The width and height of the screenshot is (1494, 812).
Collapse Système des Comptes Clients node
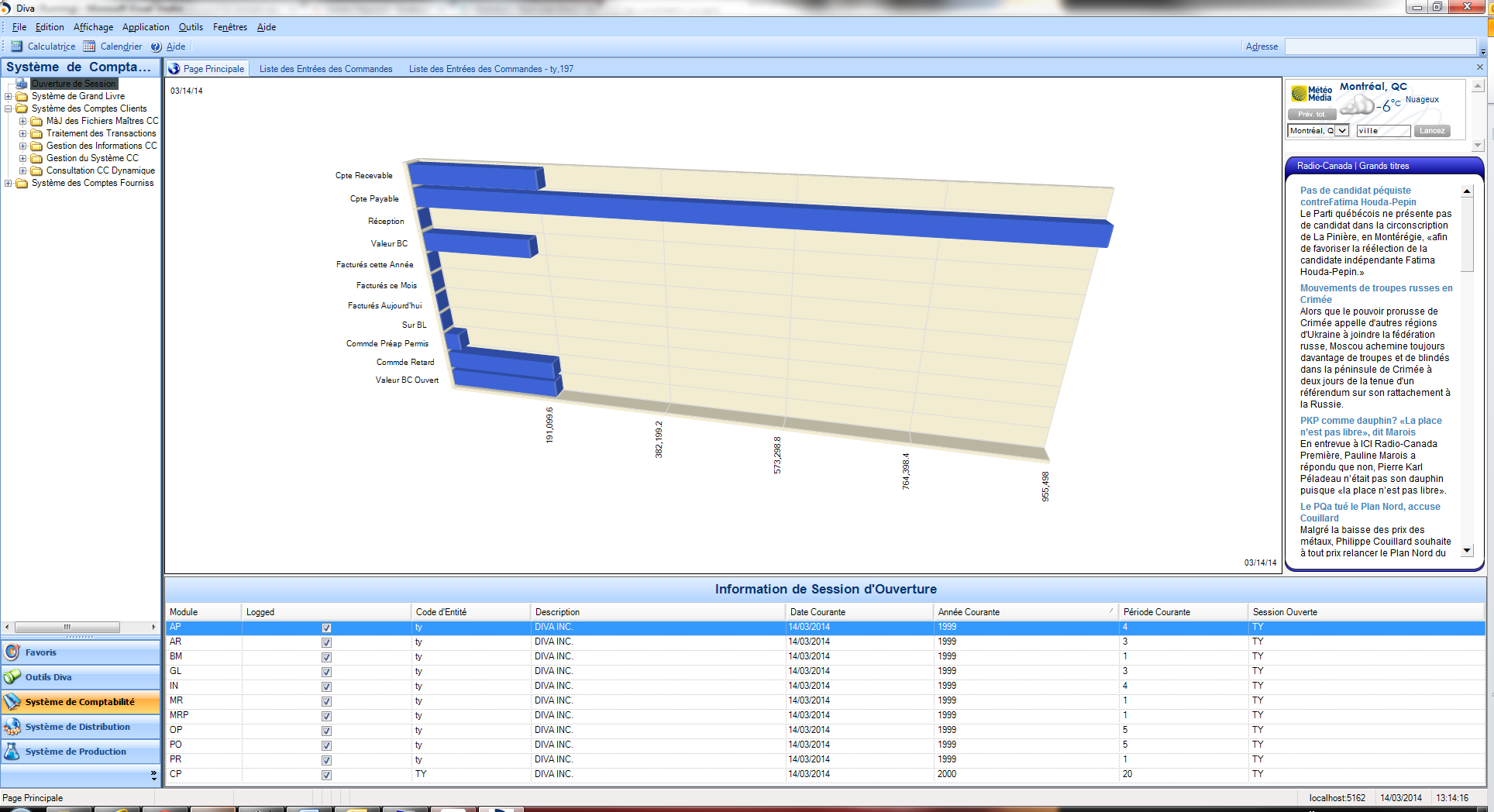pos(9,109)
